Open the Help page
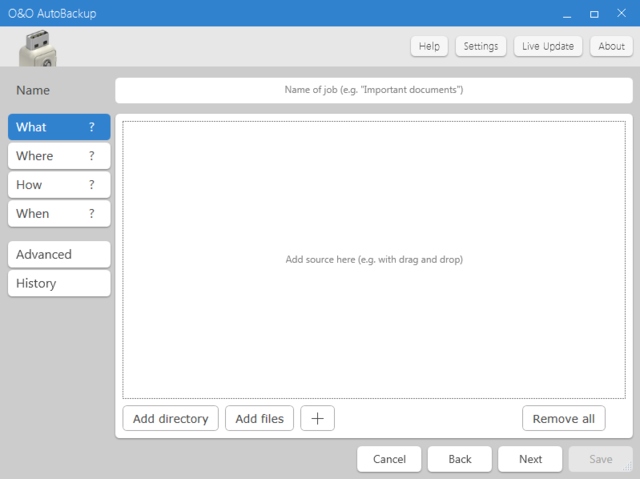 pyautogui.click(x=429, y=46)
